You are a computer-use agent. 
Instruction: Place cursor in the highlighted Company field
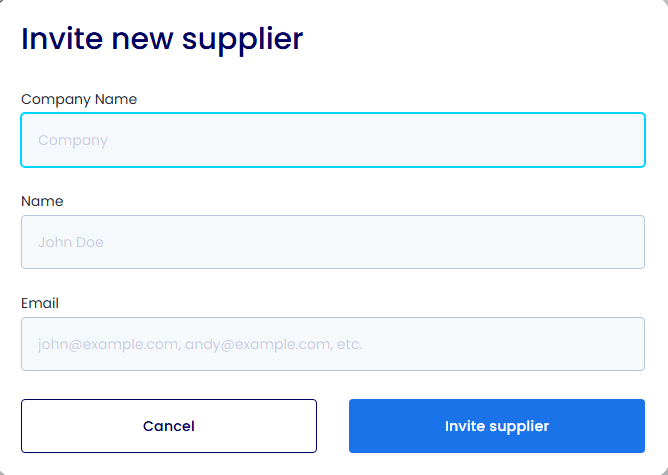tap(332, 140)
